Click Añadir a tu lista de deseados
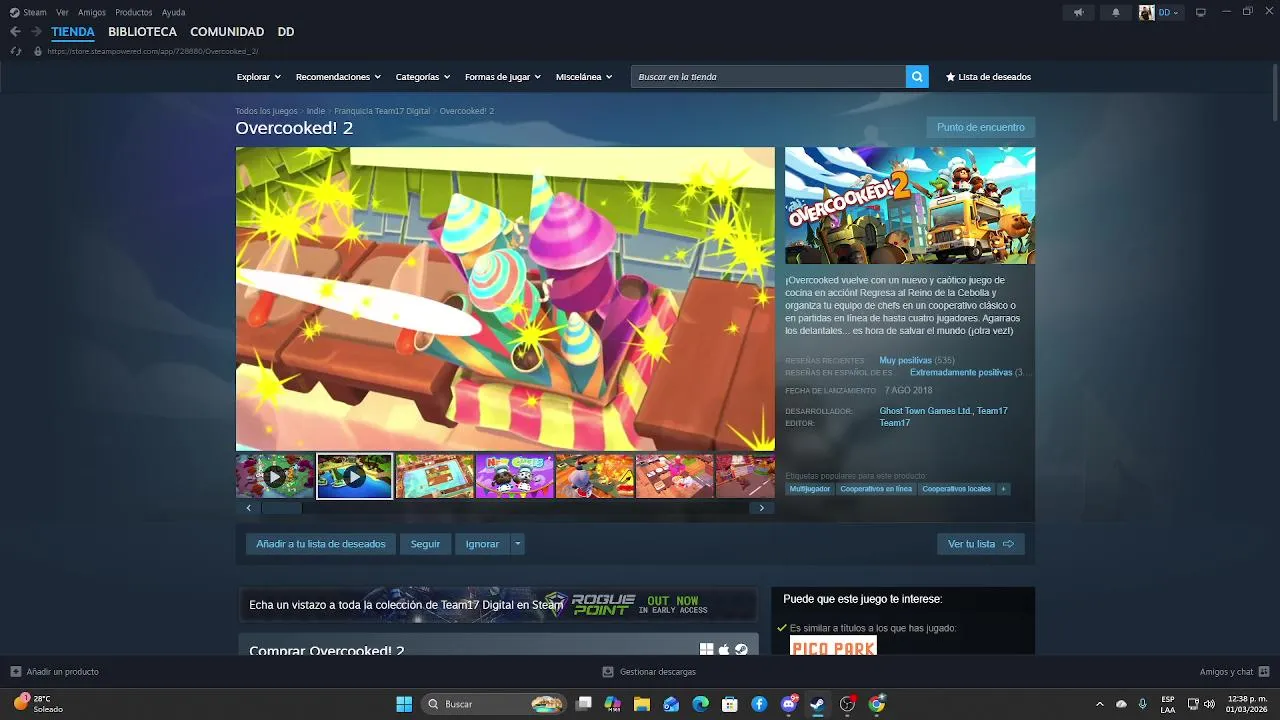The width and height of the screenshot is (1280, 720). point(321,544)
